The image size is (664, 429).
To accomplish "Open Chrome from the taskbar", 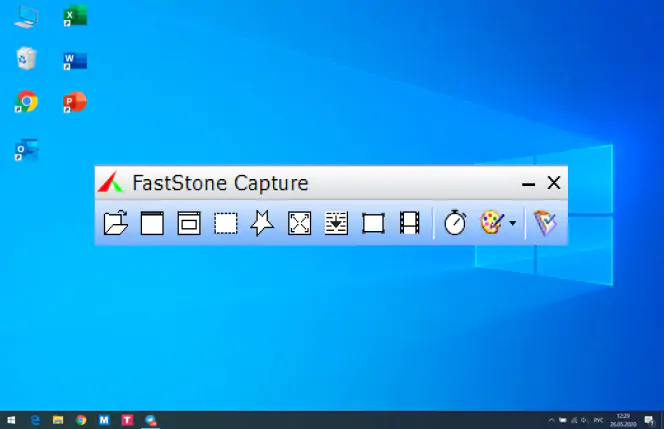I will click(81, 420).
